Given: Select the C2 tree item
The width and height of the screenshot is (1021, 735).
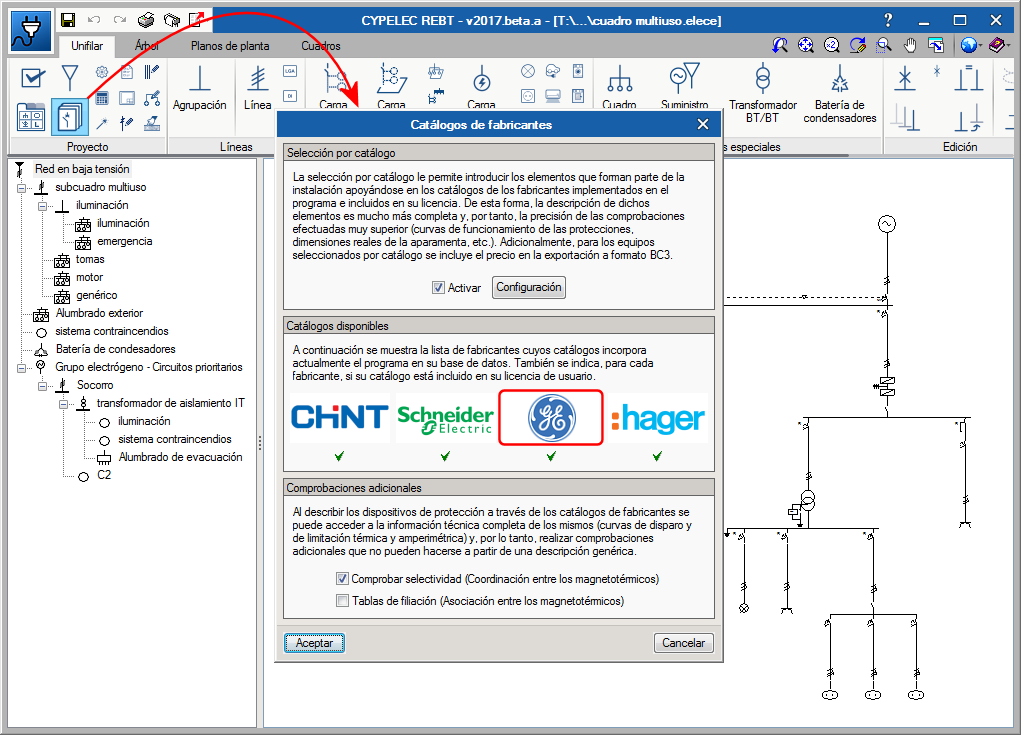Looking at the screenshot, I should [x=104, y=475].
